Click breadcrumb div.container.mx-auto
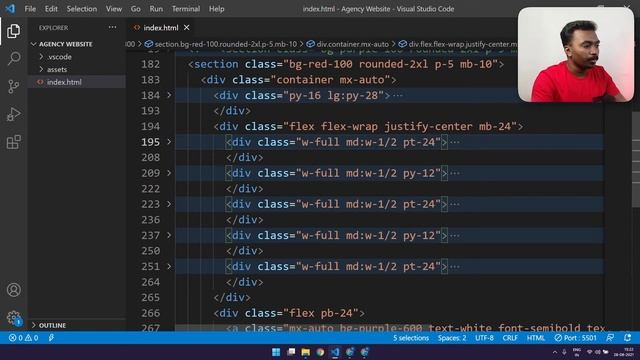The width and height of the screenshot is (640, 360). (x=352, y=44)
